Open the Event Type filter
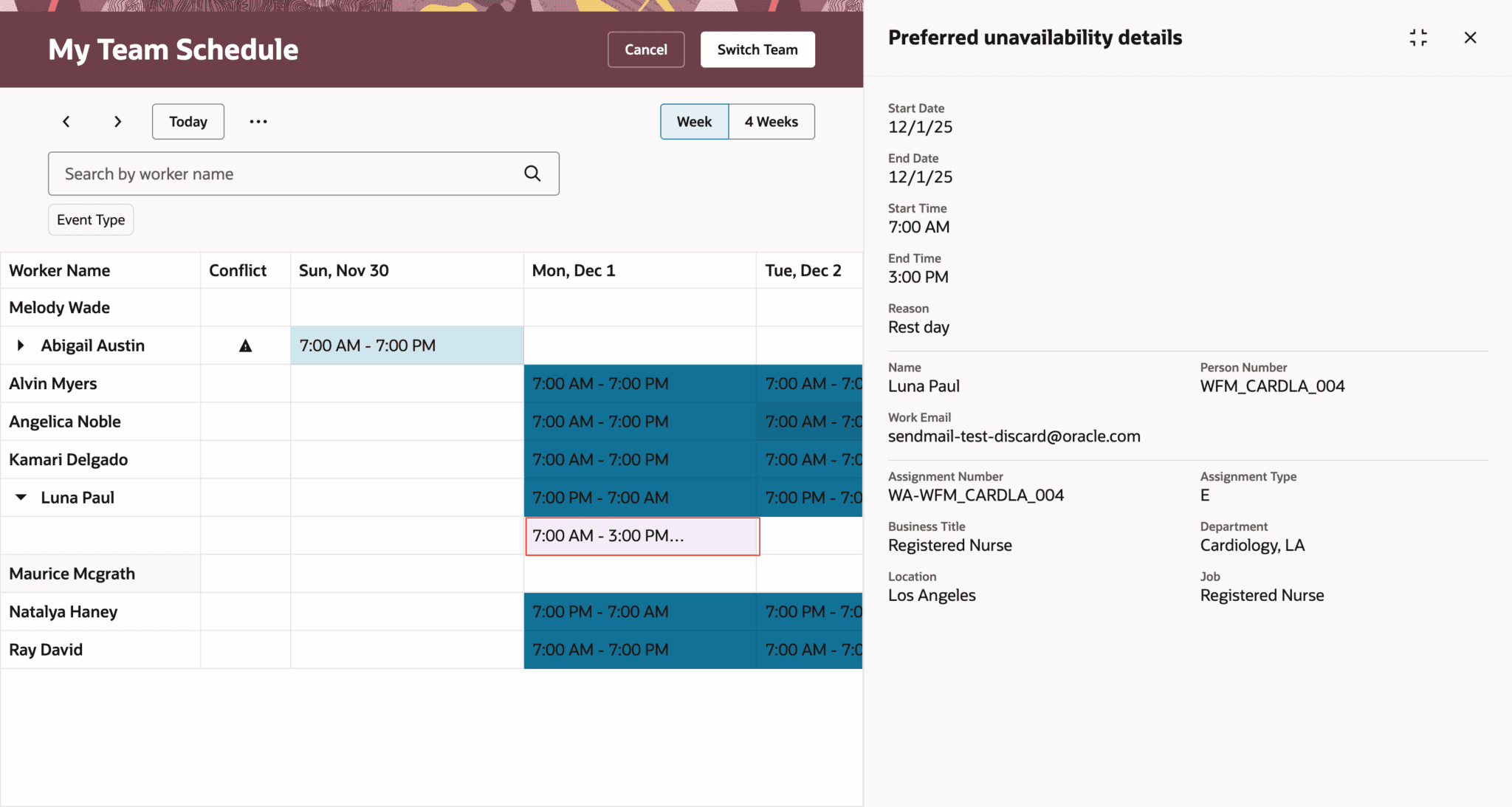 tap(90, 219)
